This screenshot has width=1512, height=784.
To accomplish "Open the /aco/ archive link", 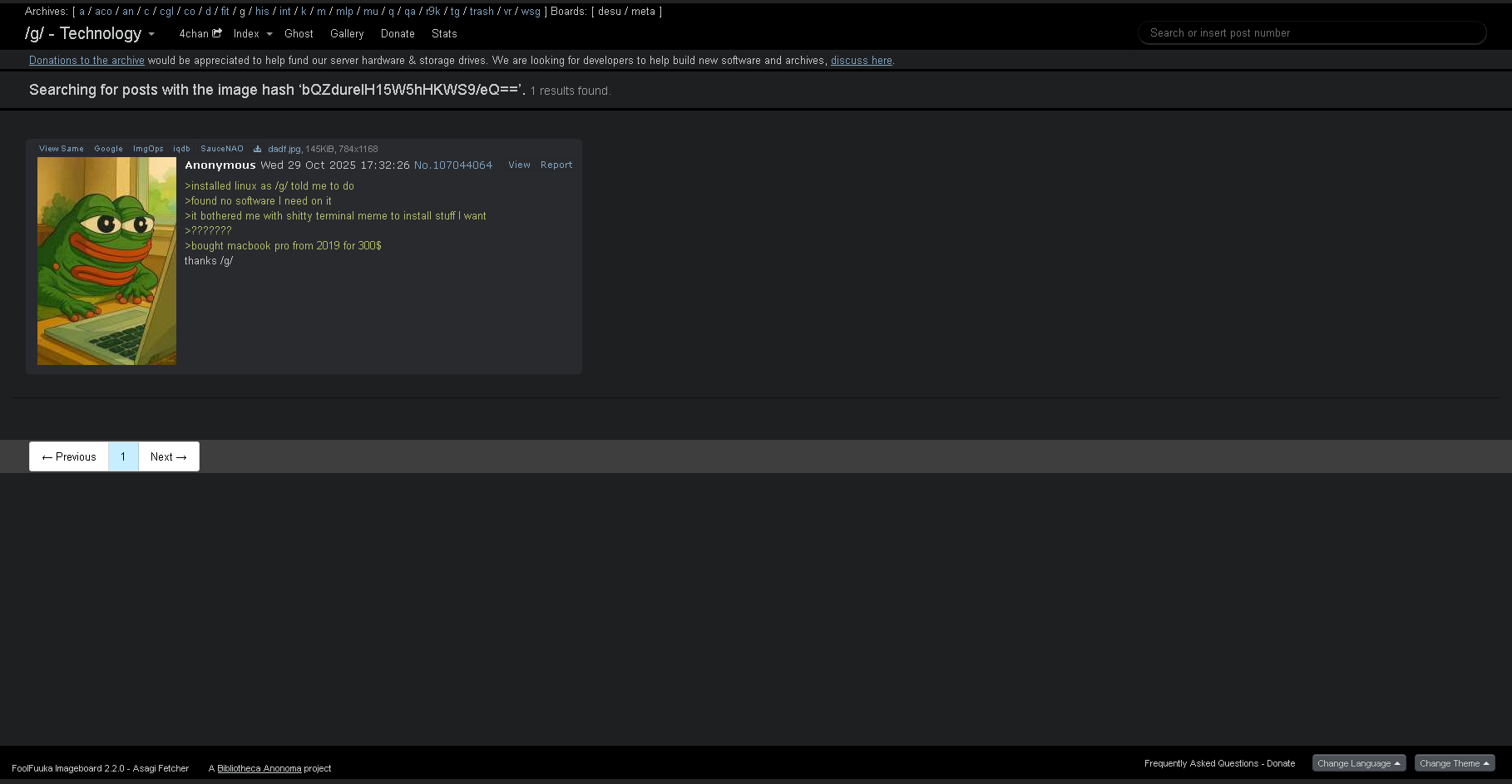I will (x=103, y=12).
